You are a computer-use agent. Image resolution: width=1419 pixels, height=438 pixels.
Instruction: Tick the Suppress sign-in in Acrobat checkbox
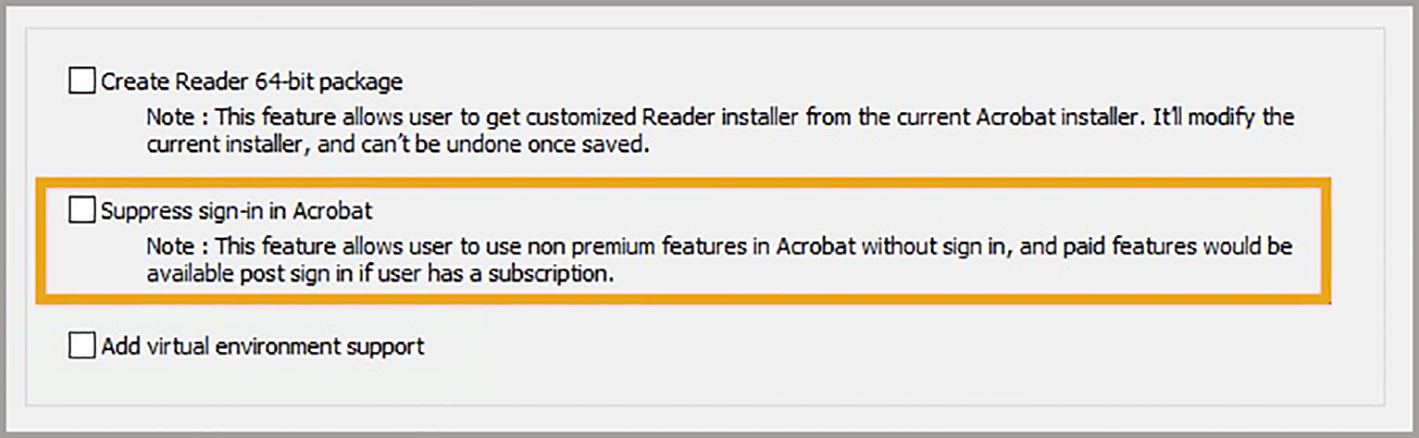click(x=81, y=211)
